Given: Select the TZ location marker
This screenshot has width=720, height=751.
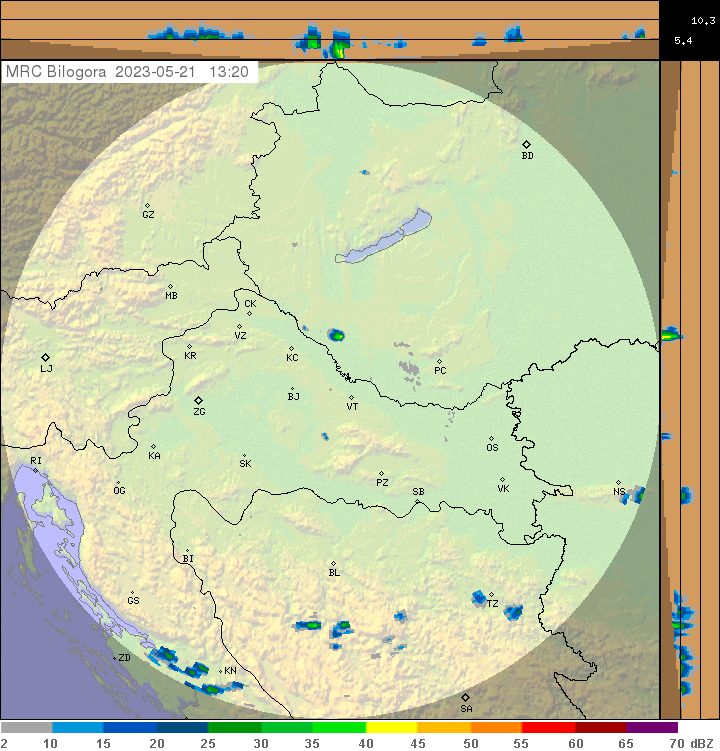Looking at the screenshot, I should (x=491, y=595).
